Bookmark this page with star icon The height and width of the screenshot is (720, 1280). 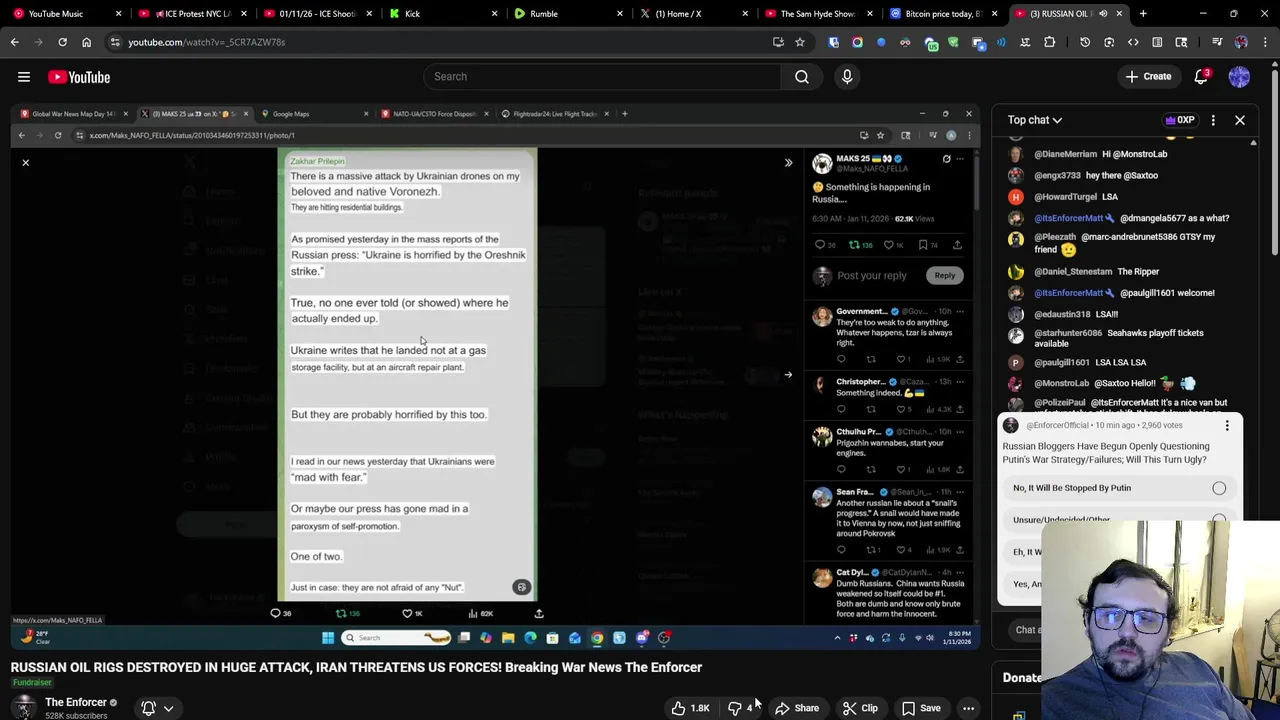[799, 42]
